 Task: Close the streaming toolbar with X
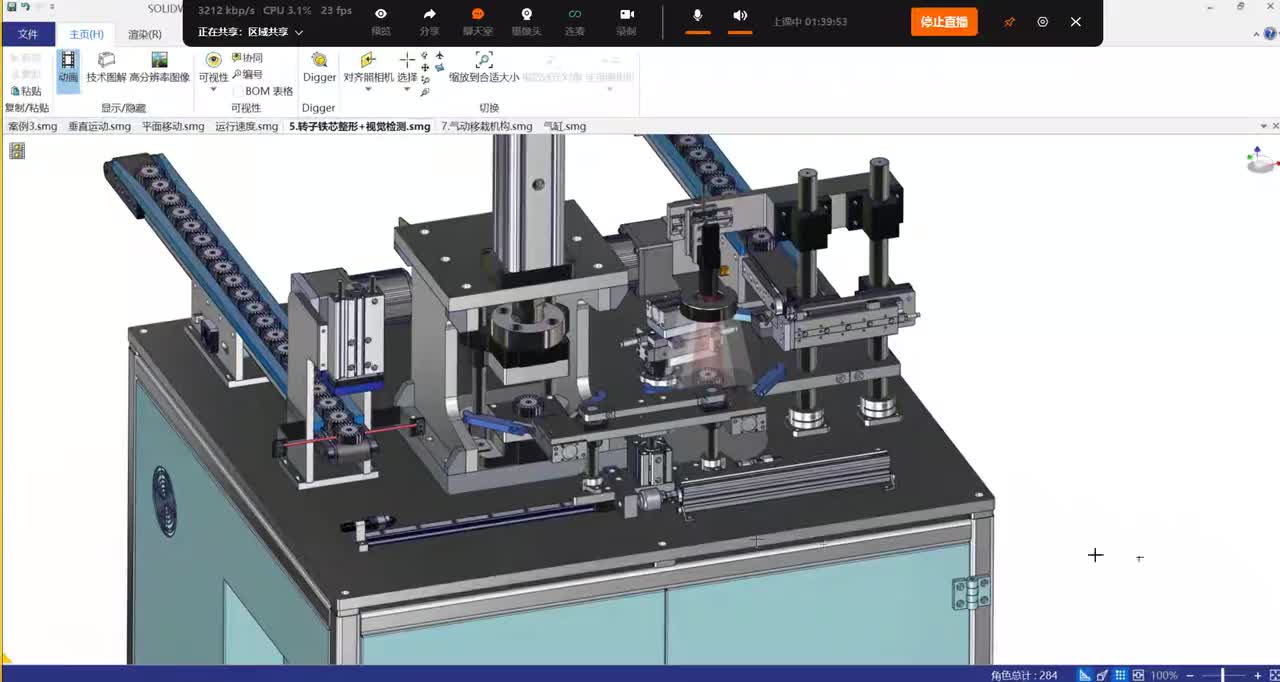pyautogui.click(x=1076, y=22)
